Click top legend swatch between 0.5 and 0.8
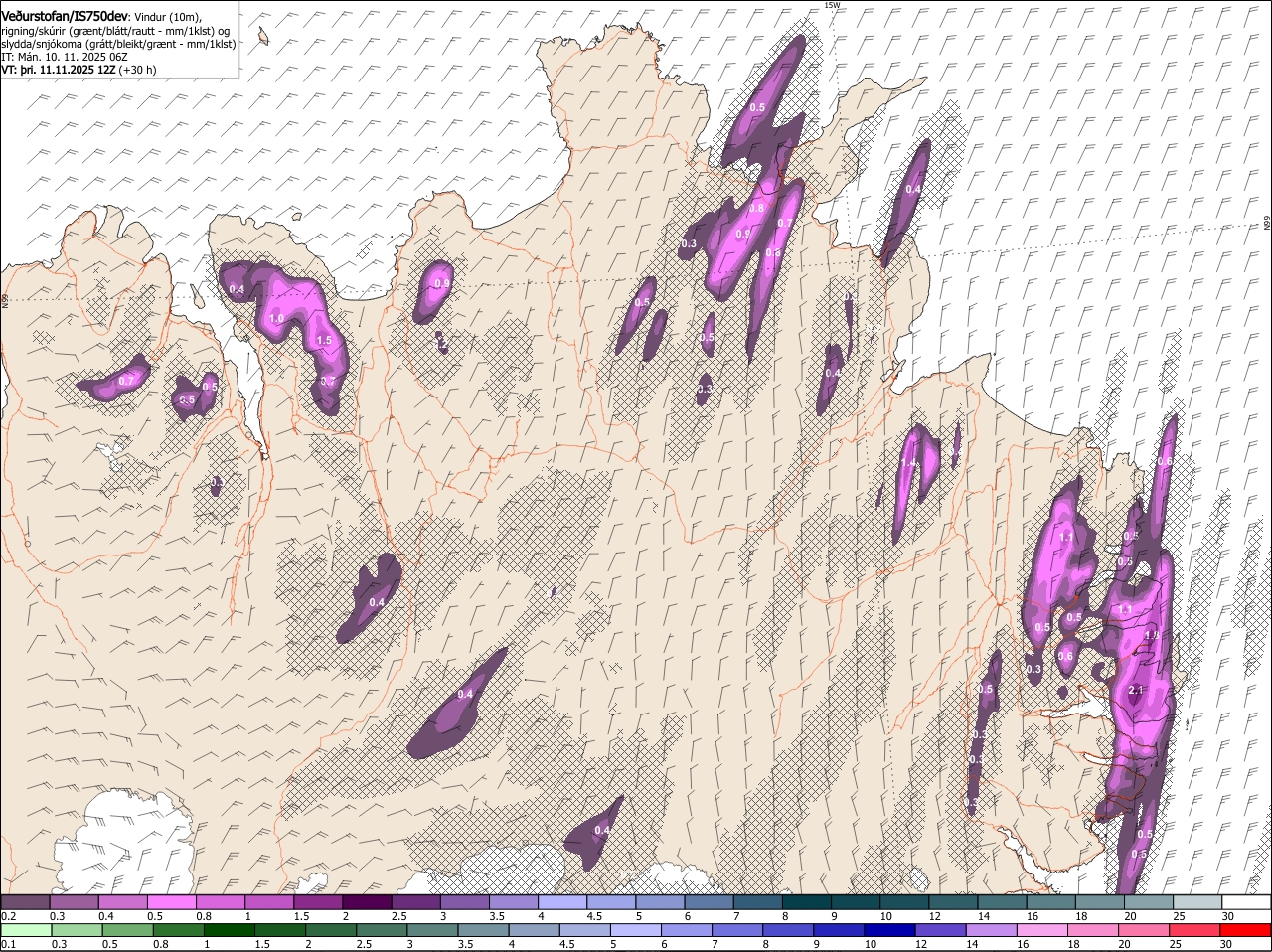1272x952 pixels. click(x=171, y=901)
